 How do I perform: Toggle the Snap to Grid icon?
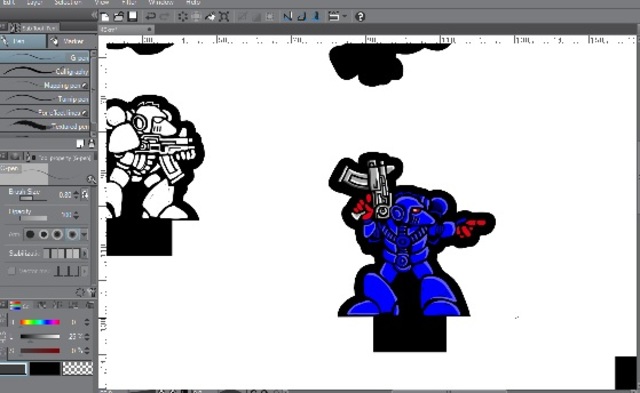point(316,17)
